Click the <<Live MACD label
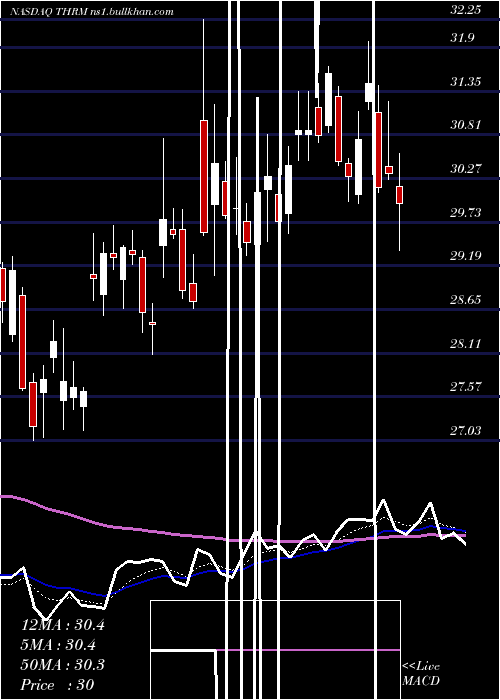The height and width of the screenshot is (700, 500). click(421, 674)
